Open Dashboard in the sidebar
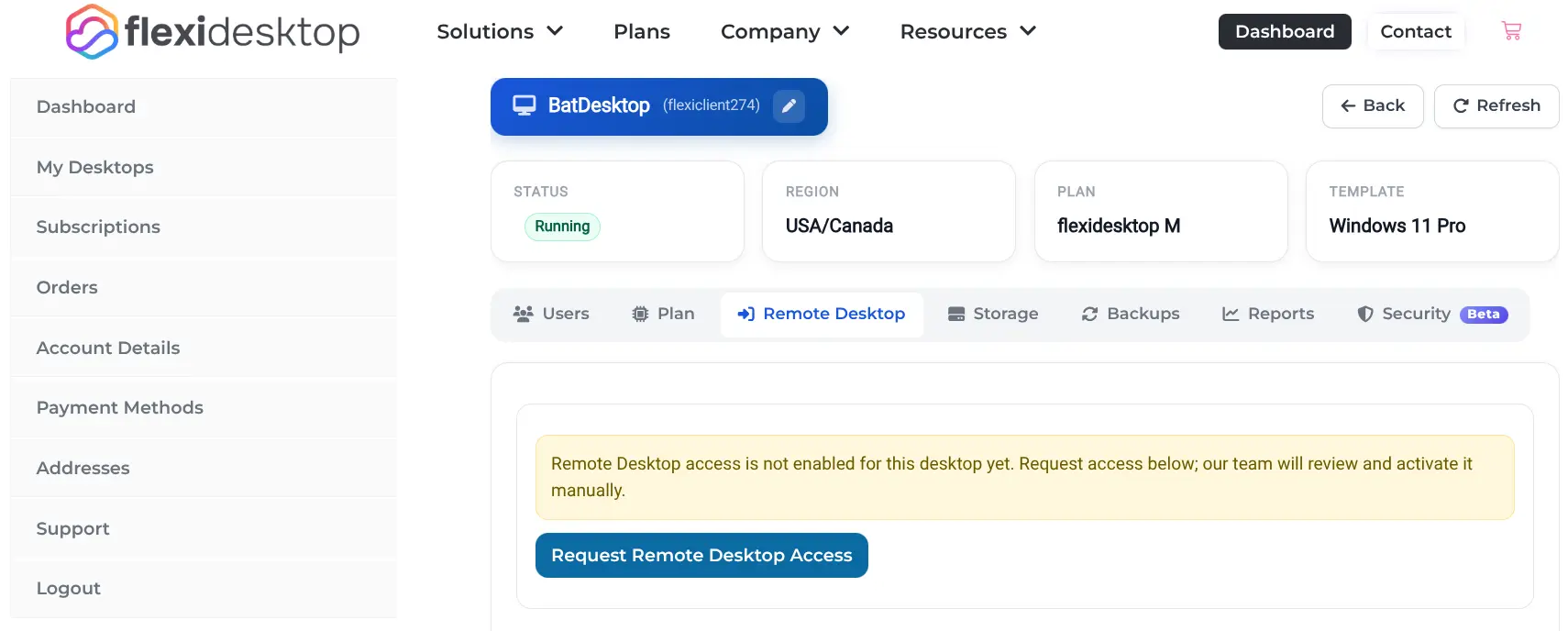The height and width of the screenshot is (631, 1568). [x=204, y=106]
